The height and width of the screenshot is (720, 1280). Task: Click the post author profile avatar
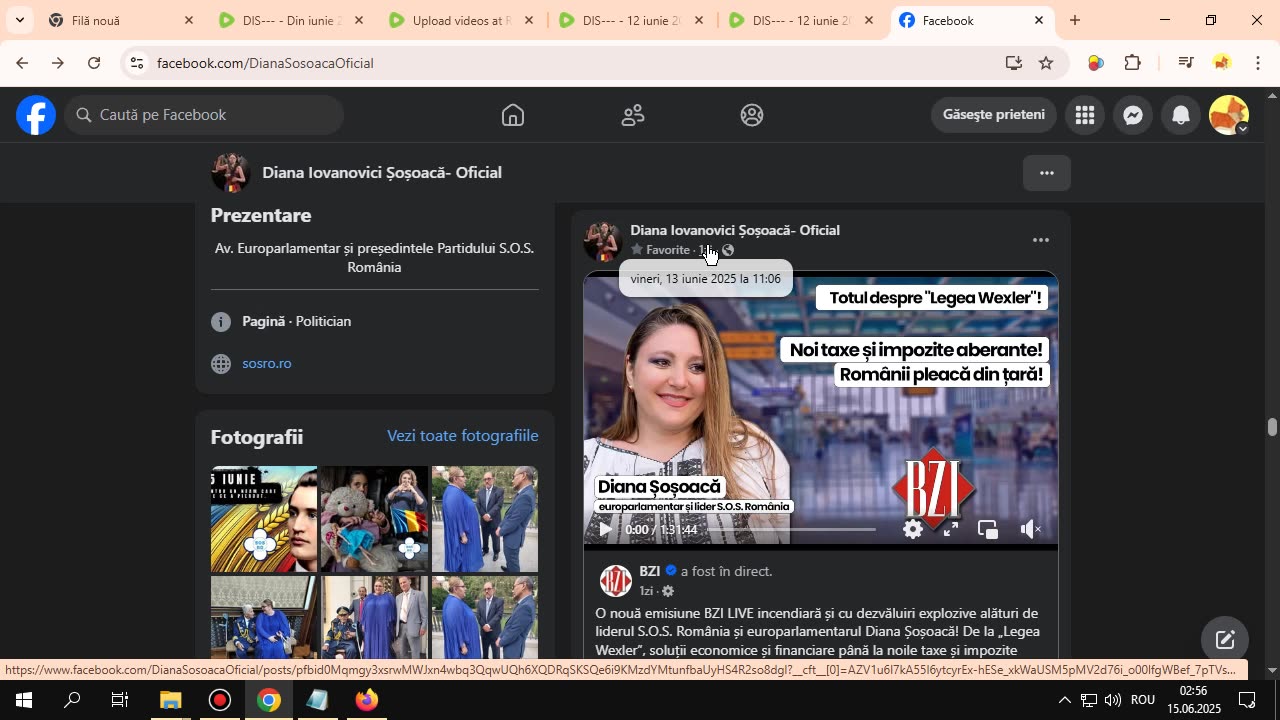tap(603, 241)
